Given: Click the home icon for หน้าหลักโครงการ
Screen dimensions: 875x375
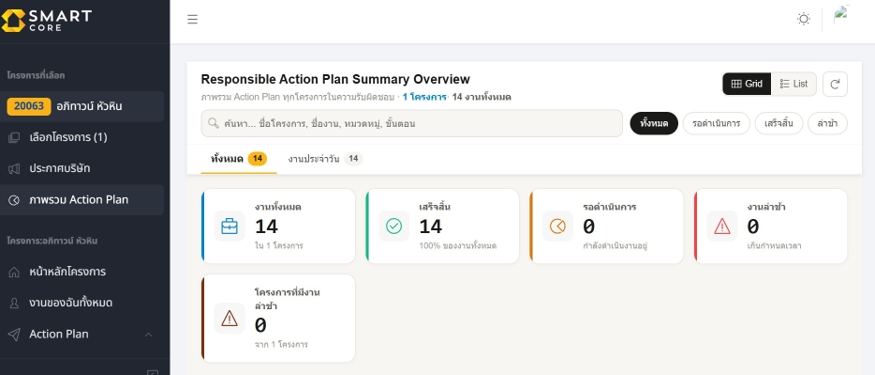Looking at the screenshot, I should click(x=14, y=272).
